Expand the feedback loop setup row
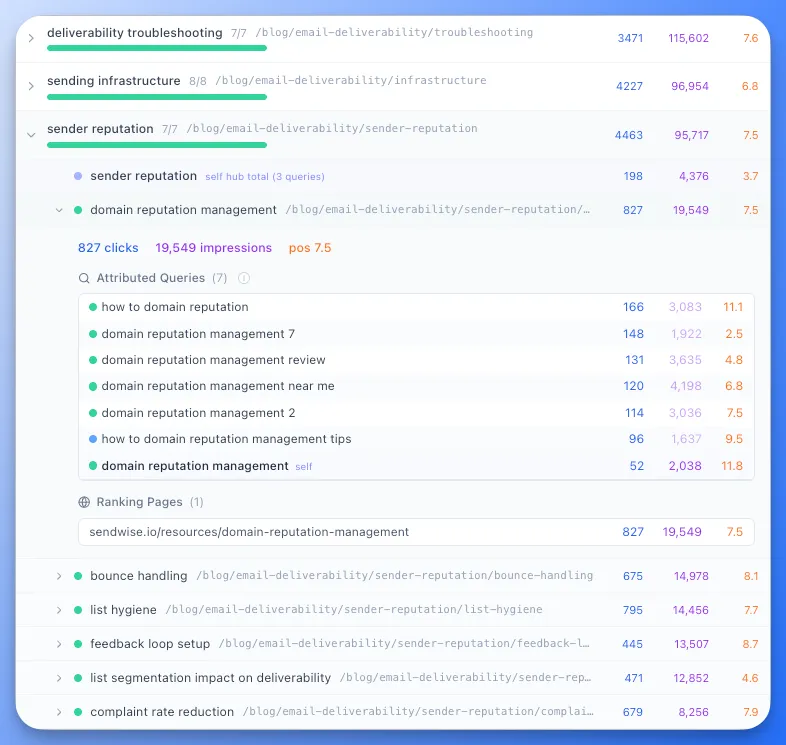The width and height of the screenshot is (786, 745). (x=59, y=644)
